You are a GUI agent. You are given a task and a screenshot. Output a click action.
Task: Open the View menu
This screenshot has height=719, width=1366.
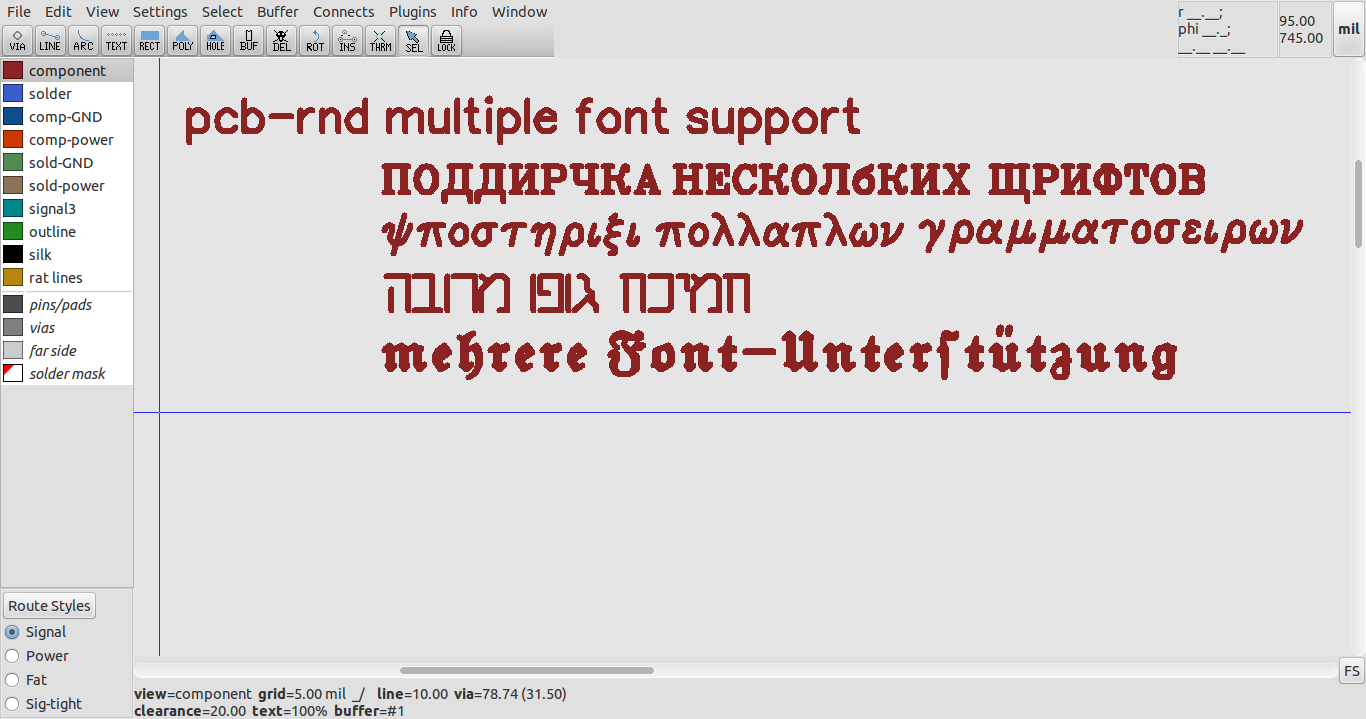[x=102, y=12]
